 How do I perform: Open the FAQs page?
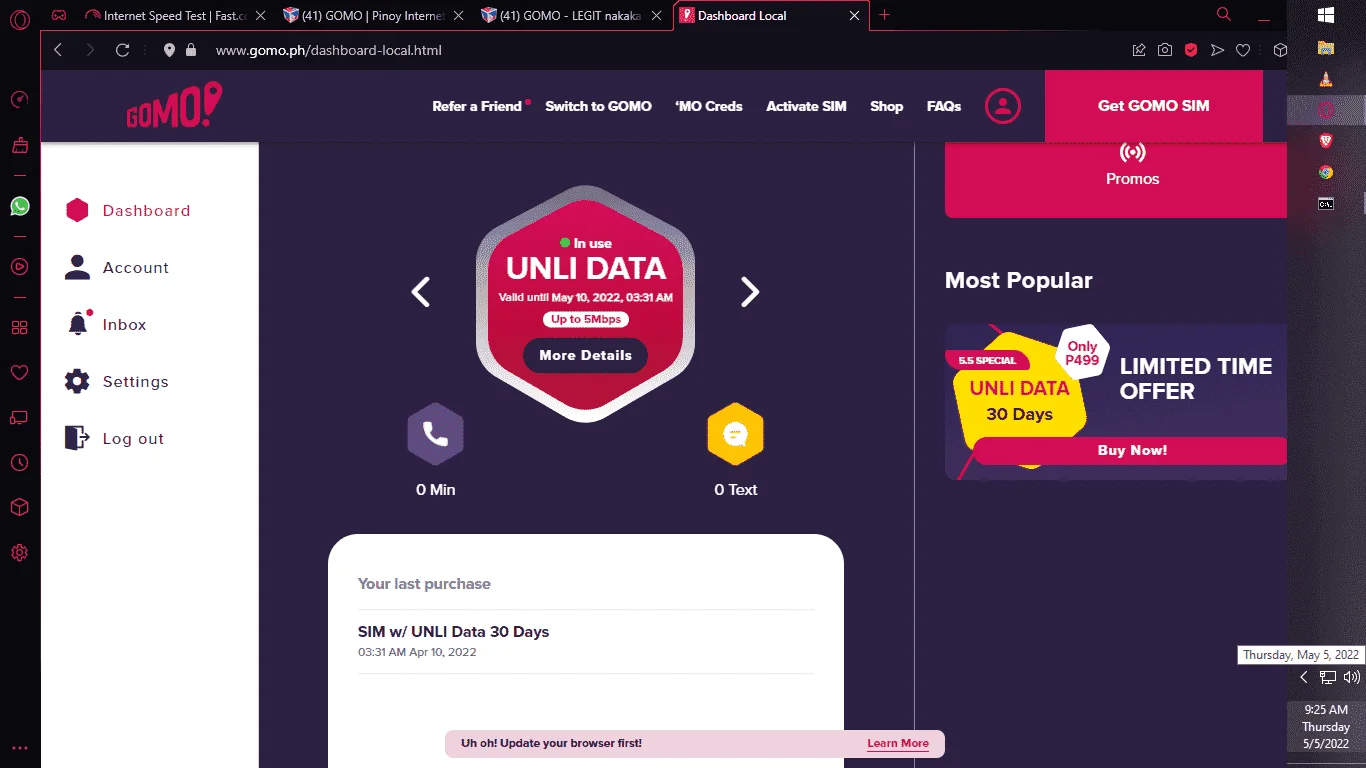(944, 106)
